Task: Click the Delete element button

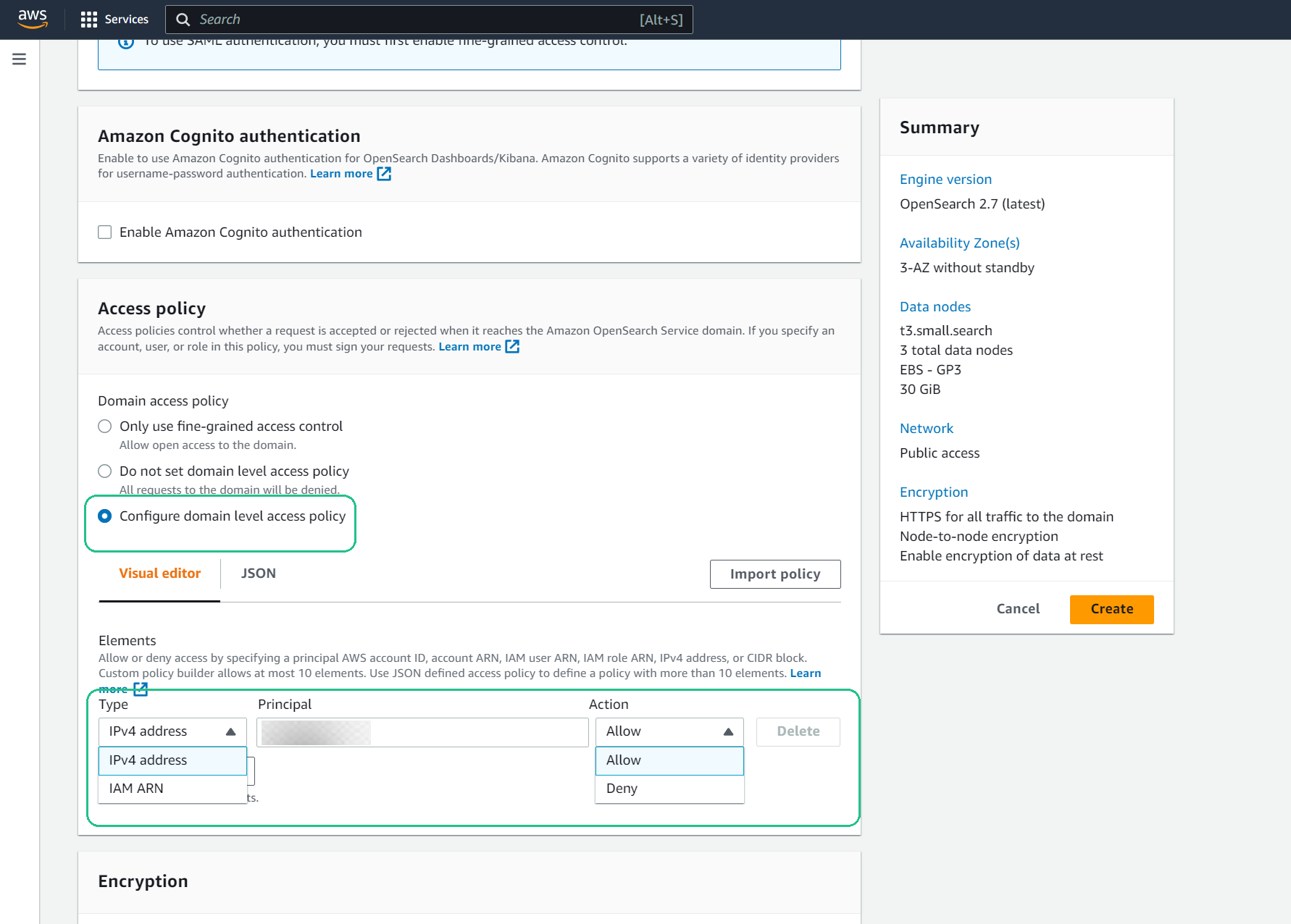Action: (798, 732)
